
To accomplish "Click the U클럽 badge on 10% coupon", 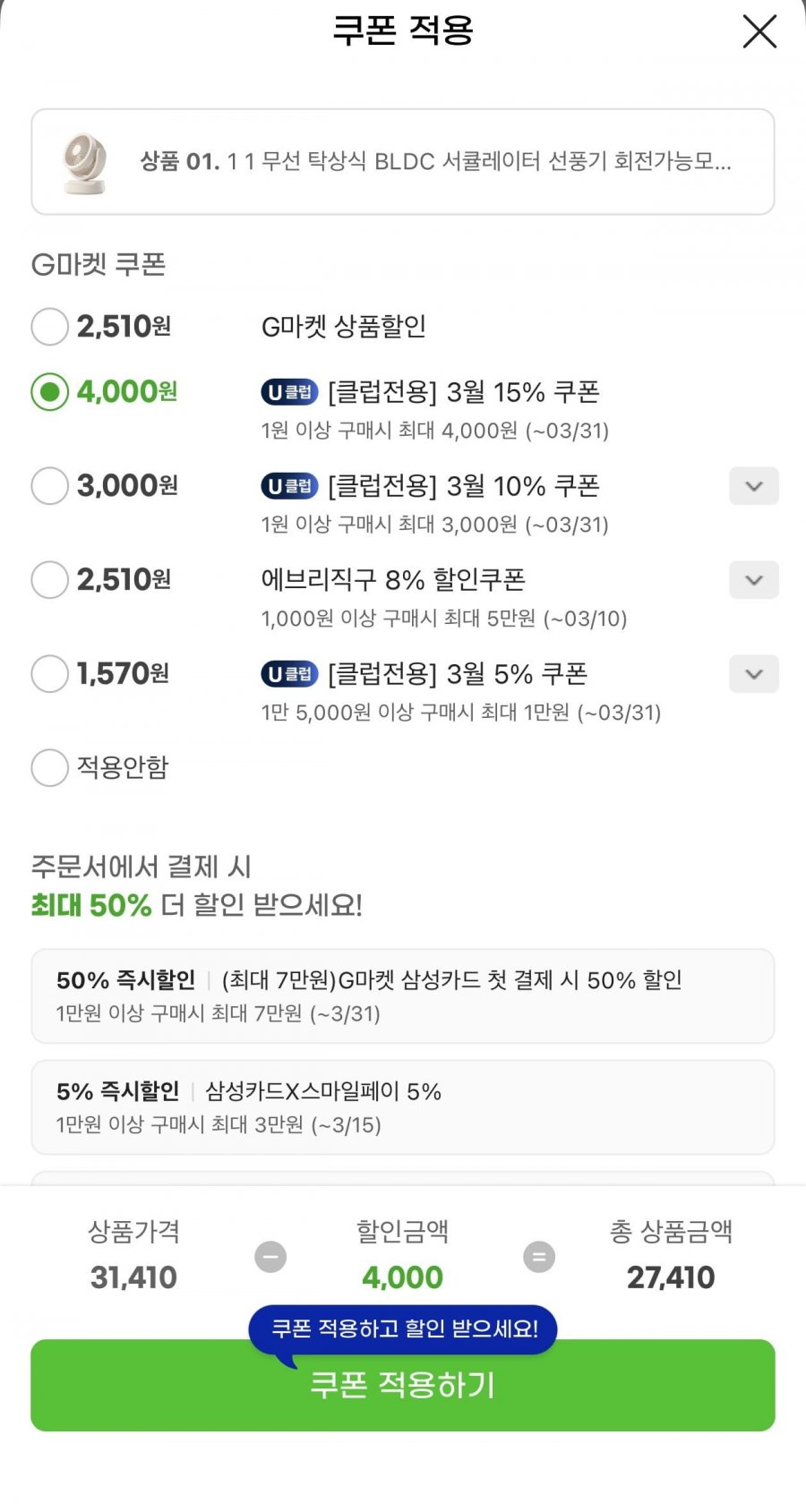I will pos(289,486).
